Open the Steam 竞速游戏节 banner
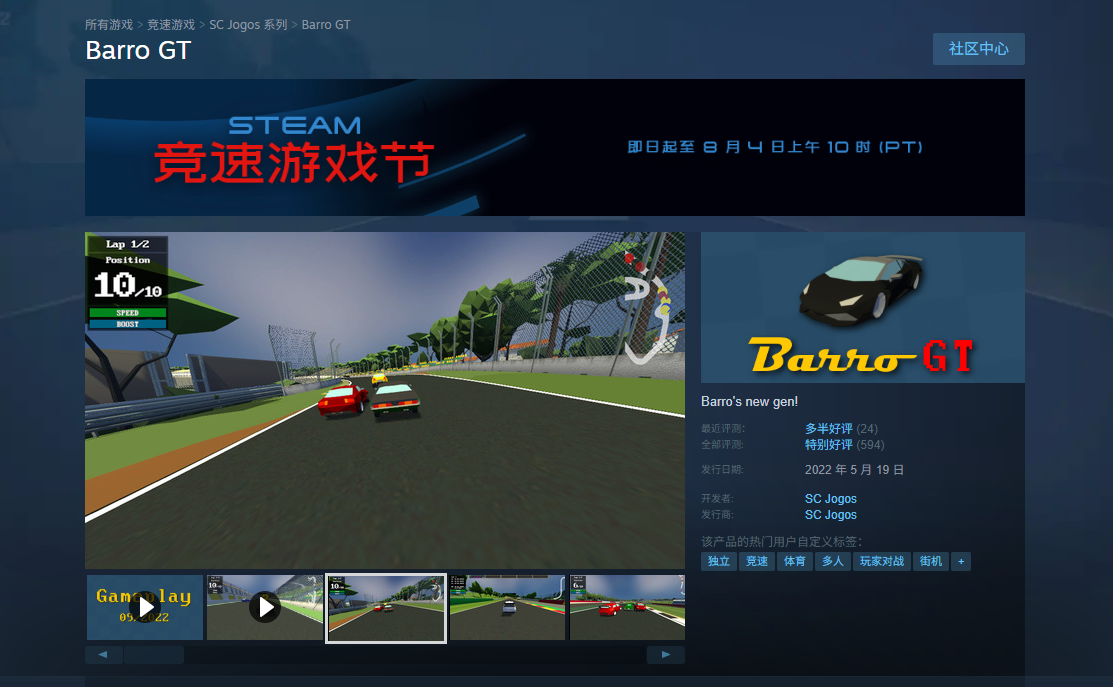Screen dimensions: 1113x687 554,148
